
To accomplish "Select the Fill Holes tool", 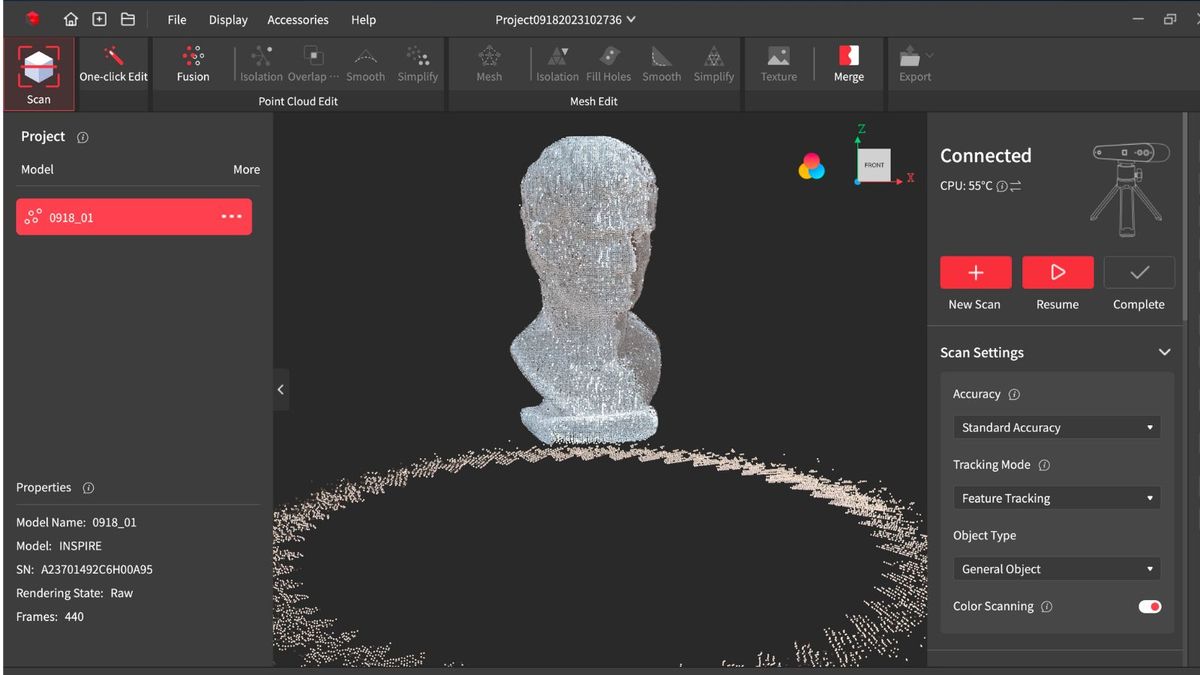I will [x=609, y=62].
